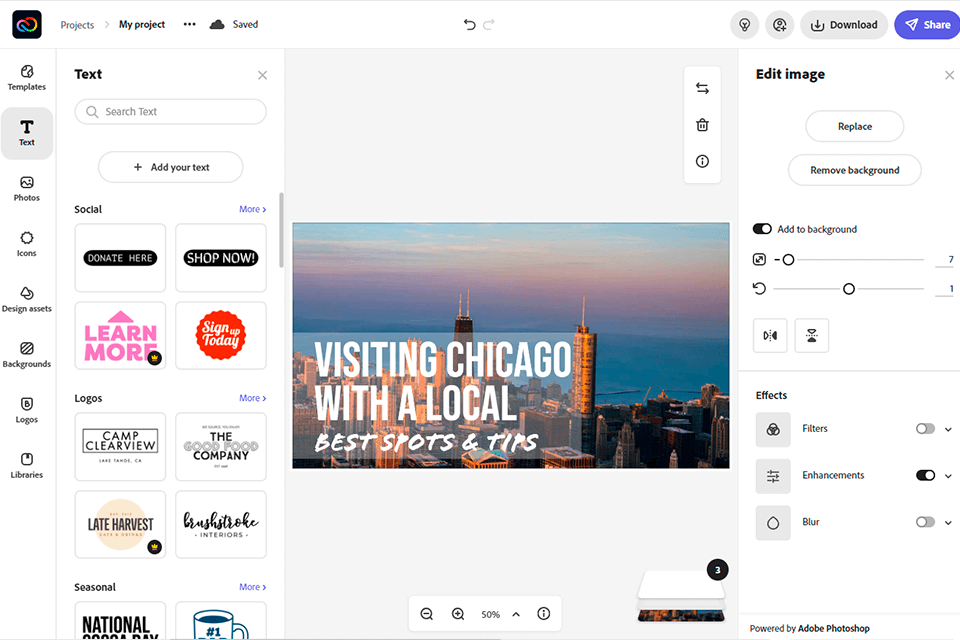The image size is (960, 640).
Task: Click the swap layout arrows icon
Action: (x=702, y=88)
